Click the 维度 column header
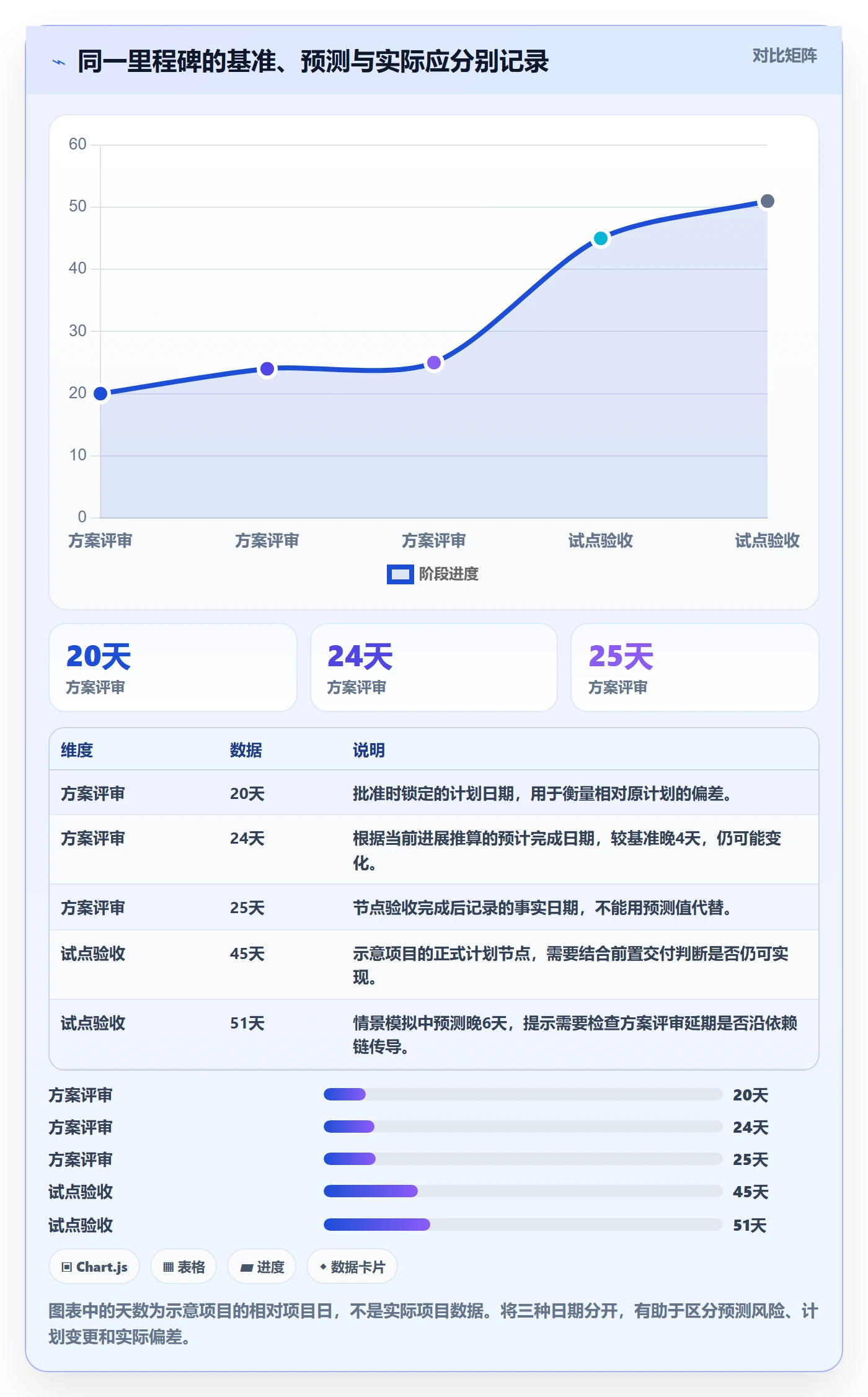 pos(77,750)
